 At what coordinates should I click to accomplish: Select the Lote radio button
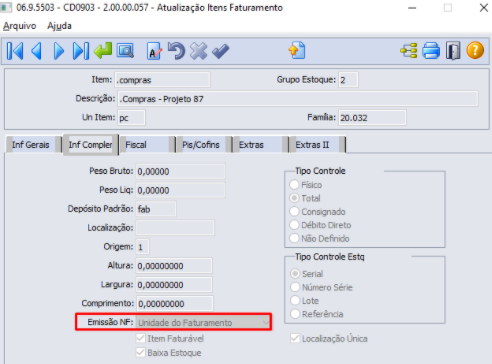tap(295, 300)
